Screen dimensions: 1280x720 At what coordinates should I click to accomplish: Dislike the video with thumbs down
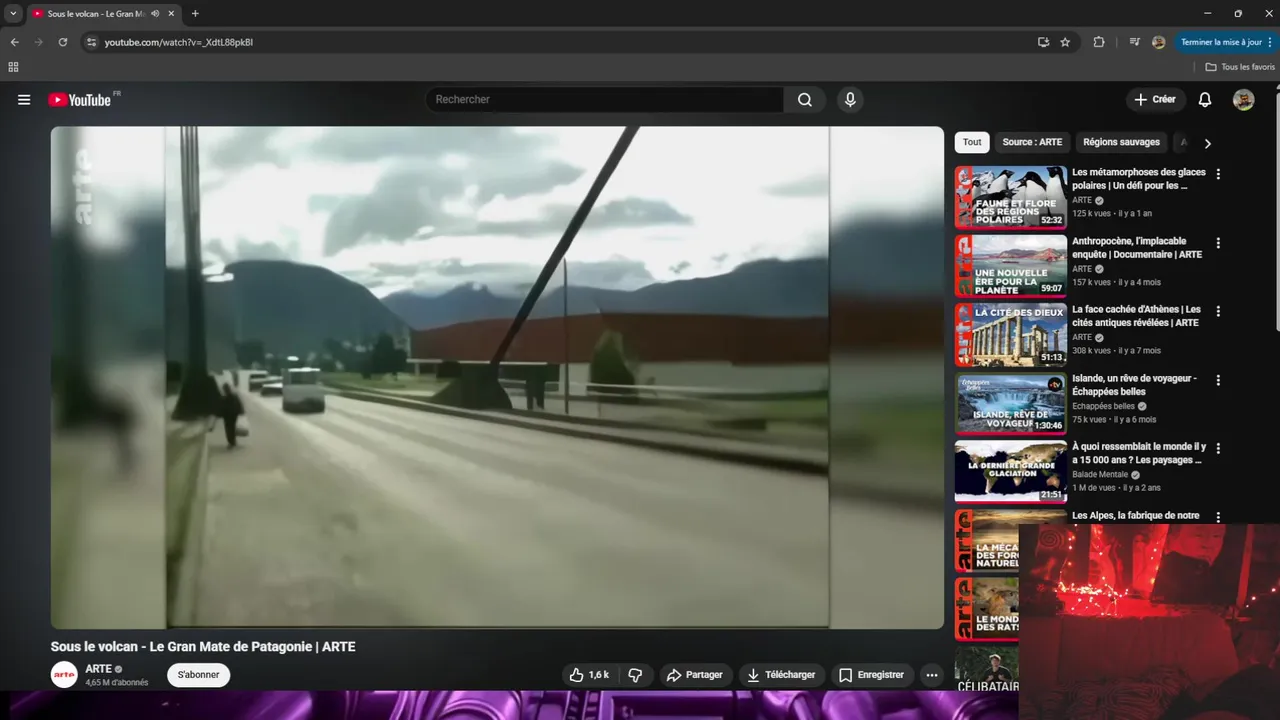635,675
